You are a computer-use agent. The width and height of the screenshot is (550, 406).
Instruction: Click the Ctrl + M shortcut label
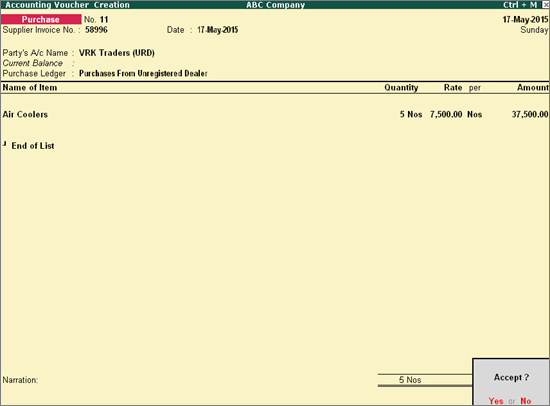pos(520,5)
